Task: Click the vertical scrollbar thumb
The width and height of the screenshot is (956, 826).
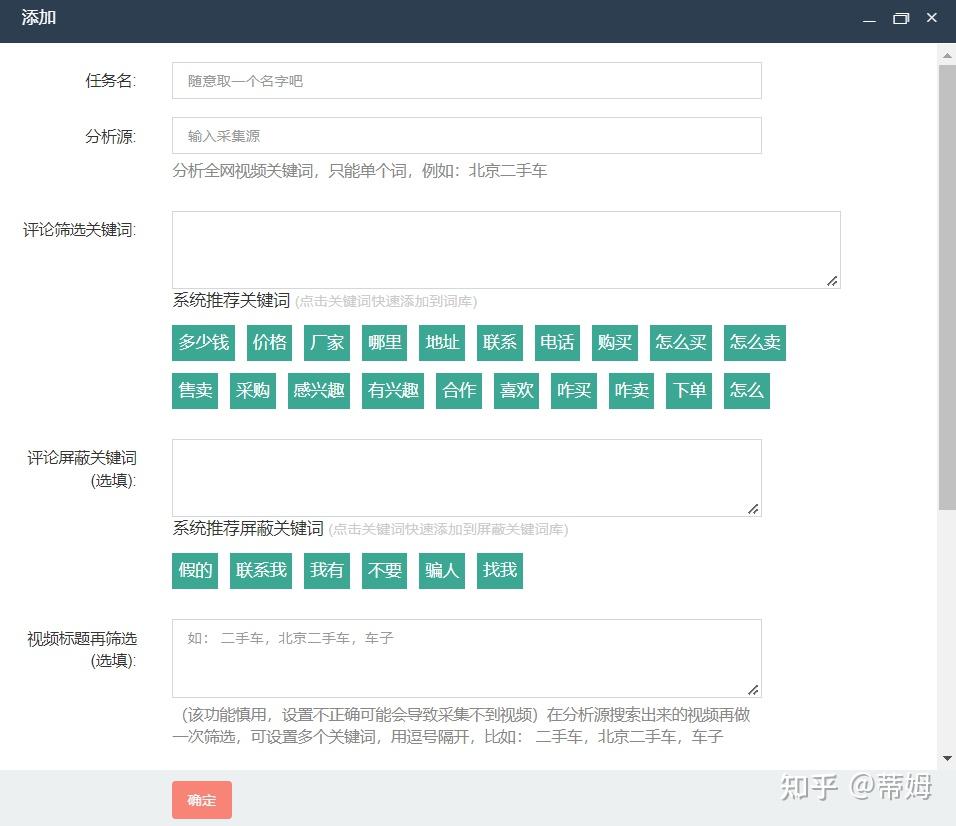Action: pos(947,287)
